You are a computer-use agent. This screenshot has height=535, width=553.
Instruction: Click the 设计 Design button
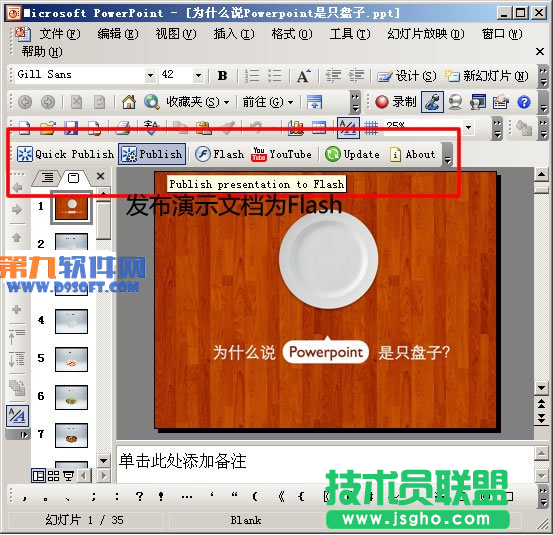coord(407,75)
